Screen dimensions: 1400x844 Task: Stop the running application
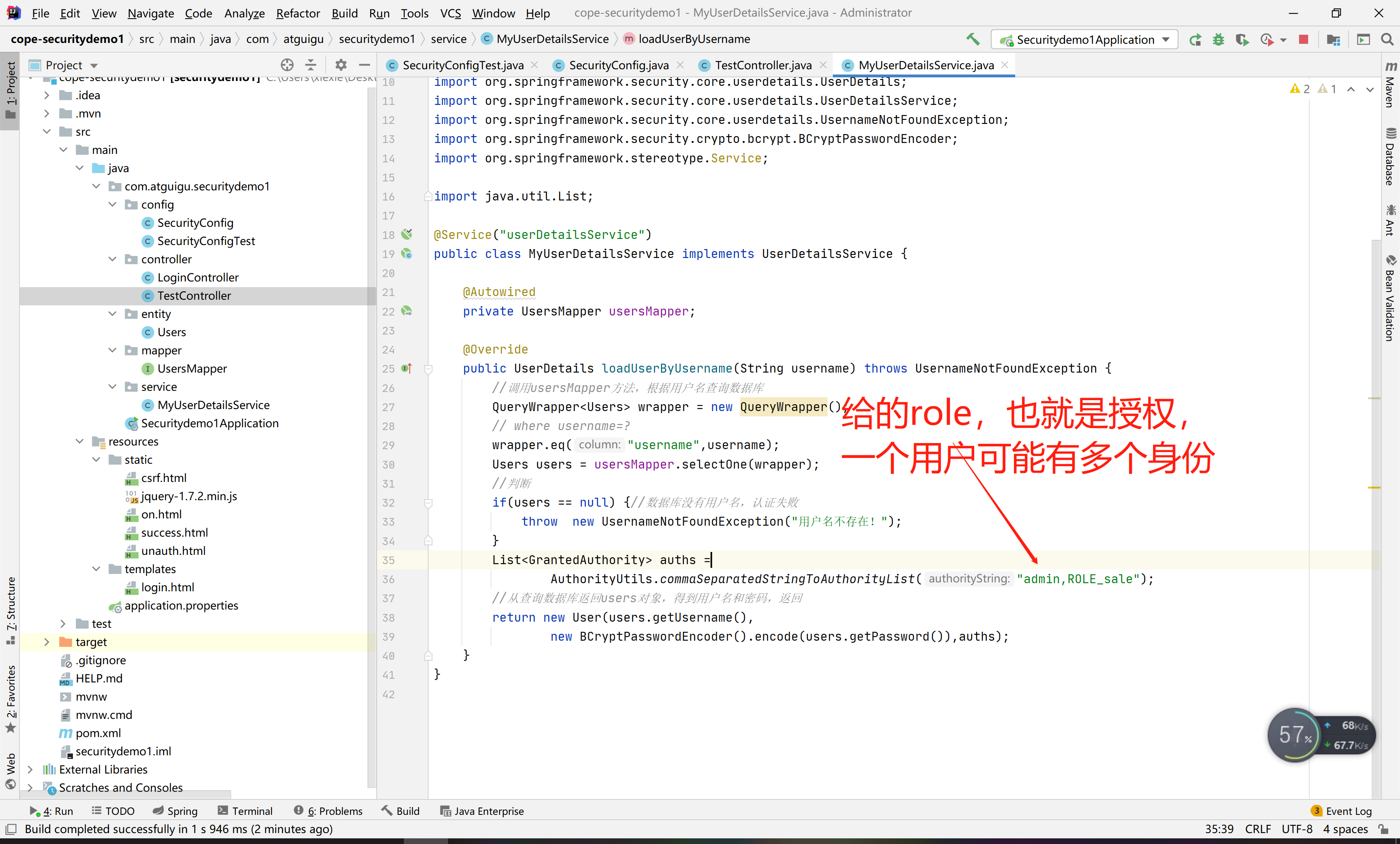(1304, 39)
